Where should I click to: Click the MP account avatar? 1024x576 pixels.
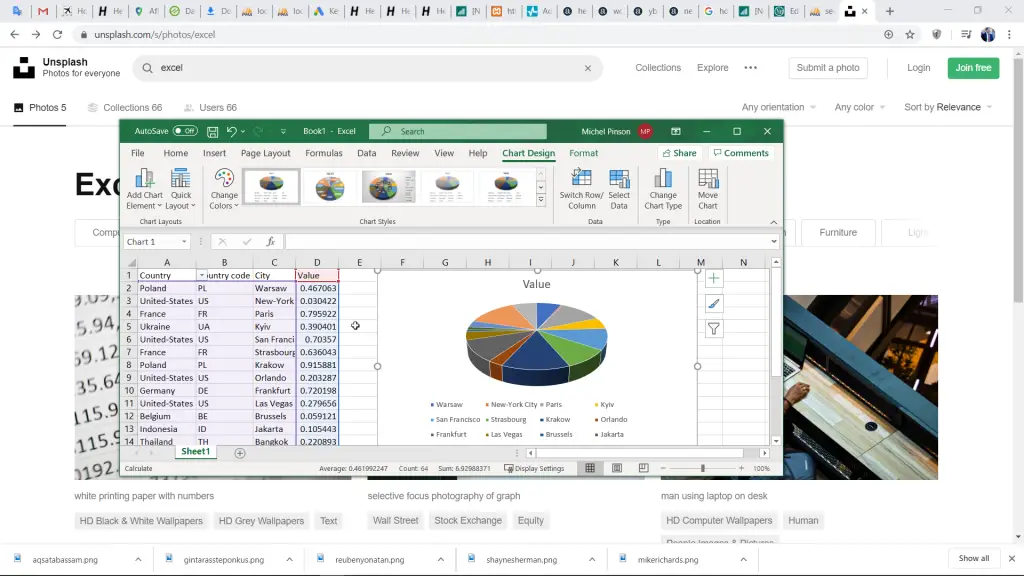tap(645, 131)
